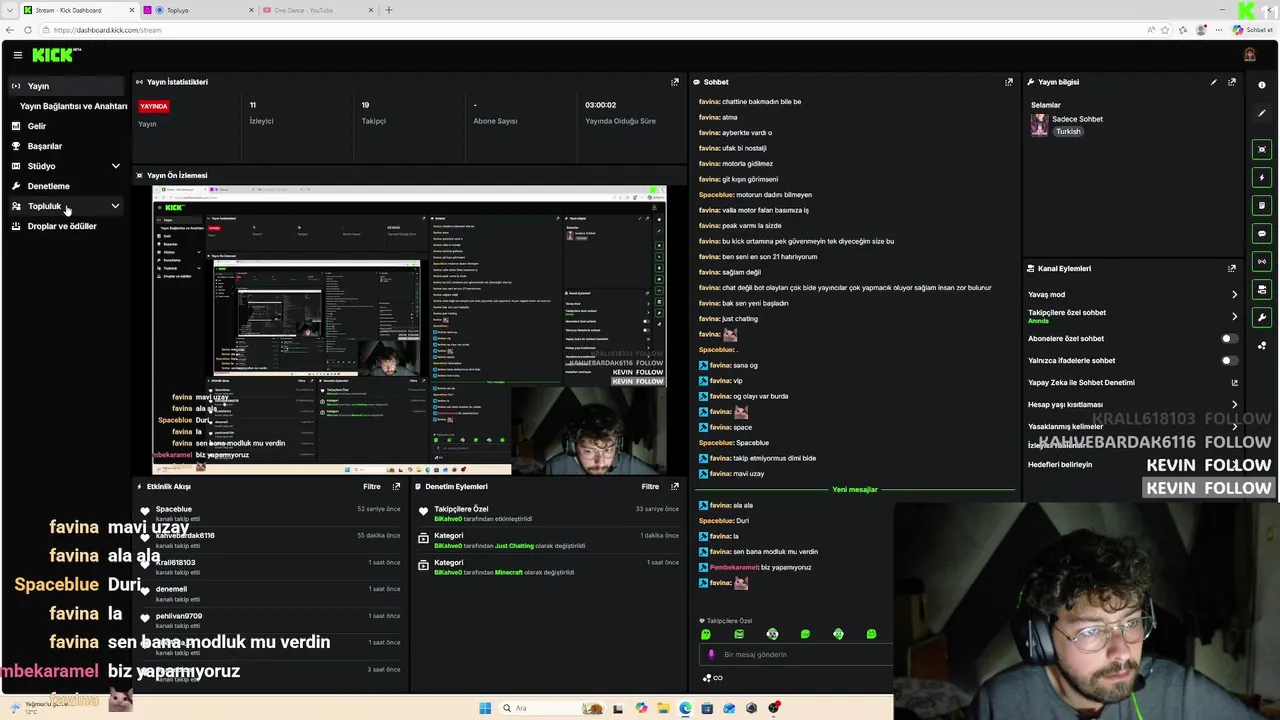Viewport: 1280px width, 720px height.
Task: Toggle the lightning bolt widget in right rail
Action: click(1262, 177)
